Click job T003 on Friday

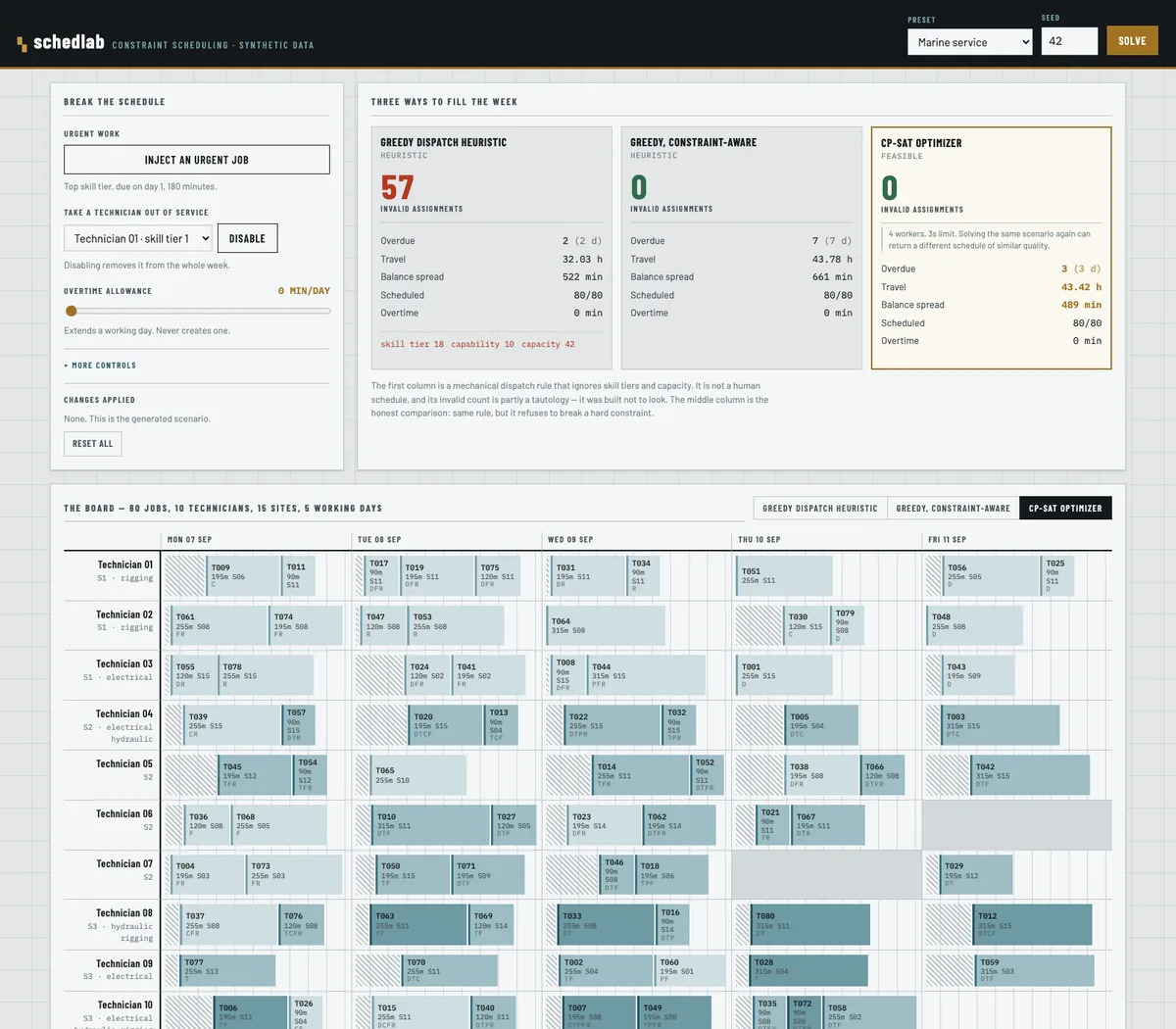[x=1002, y=725]
